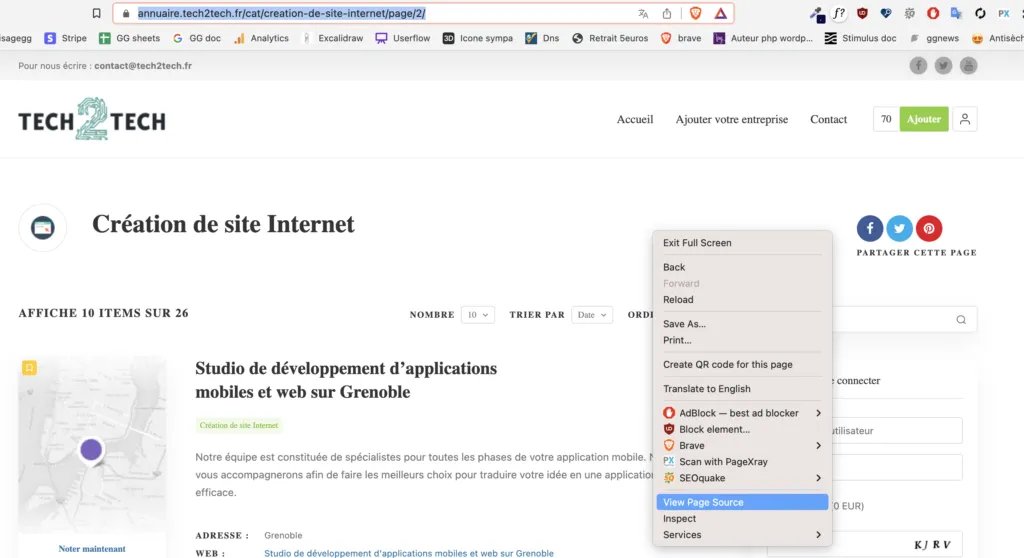Open the Analytics bookmark
Viewport: 1024px width, 558px height.
tap(261, 38)
